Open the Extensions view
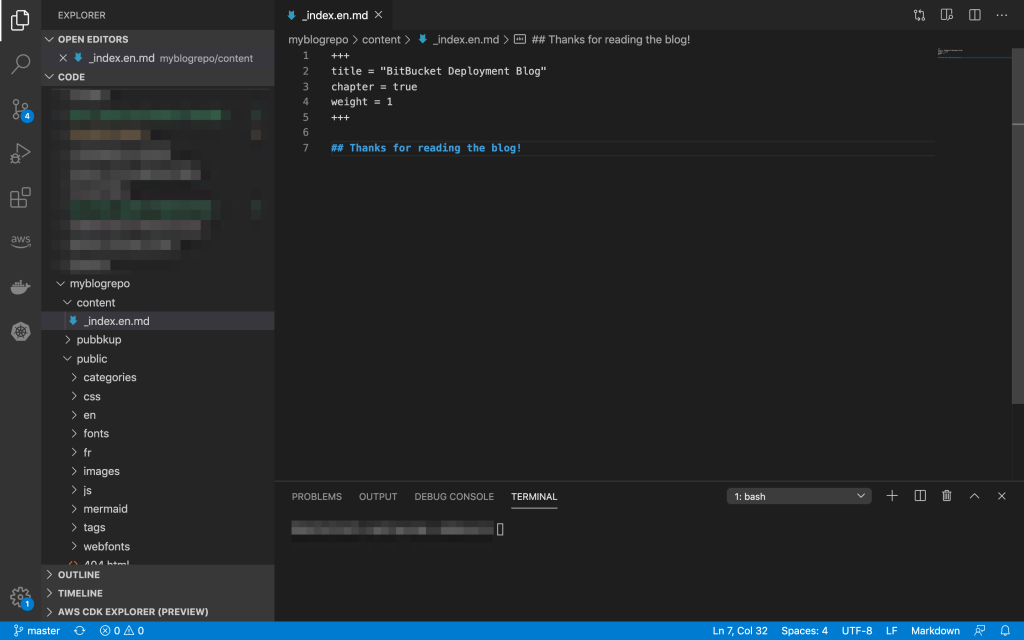This screenshot has height=640, width=1024. click(x=21, y=198)
